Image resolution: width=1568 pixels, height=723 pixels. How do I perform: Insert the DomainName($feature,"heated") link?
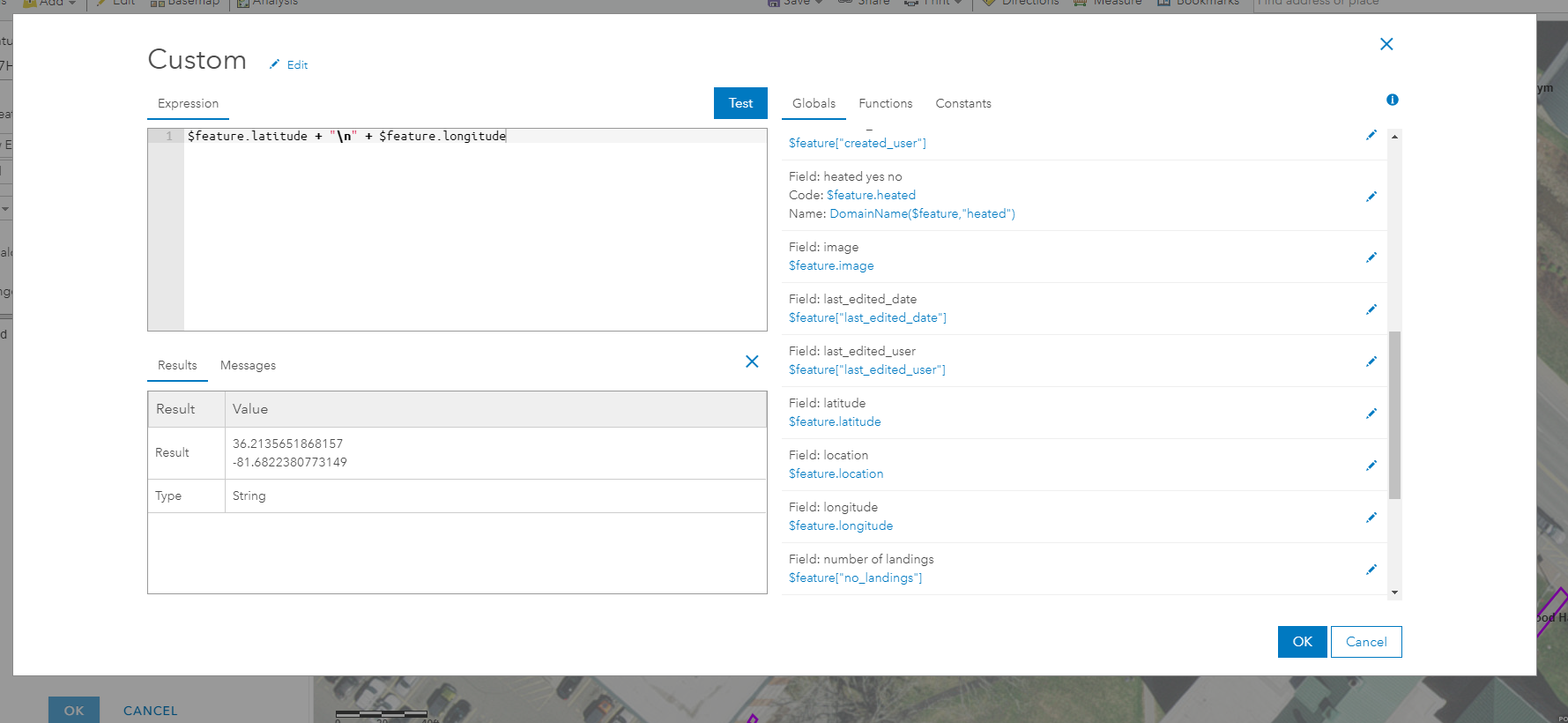pos(922,213)
